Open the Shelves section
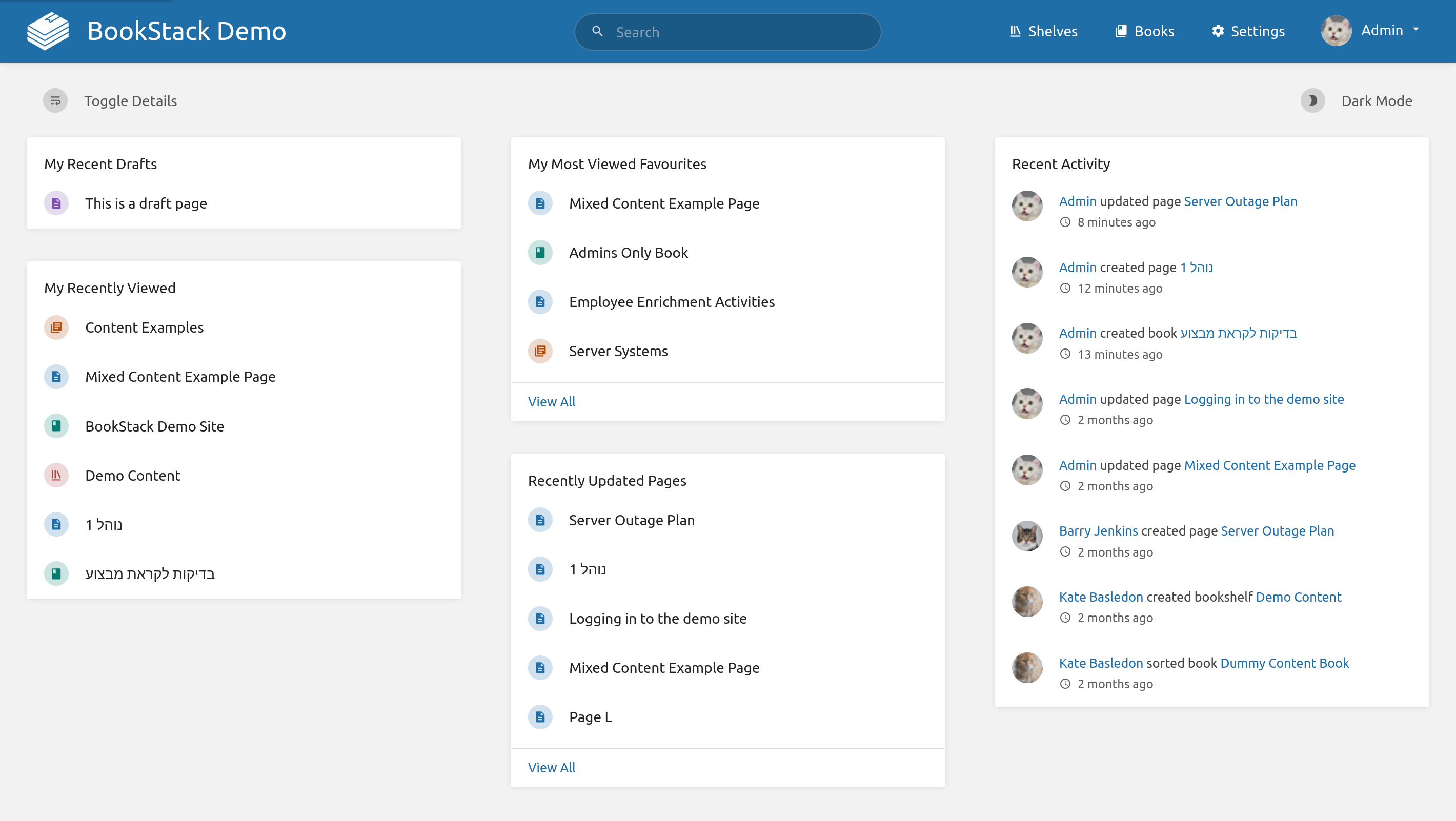 click(x=1043, y=31)
